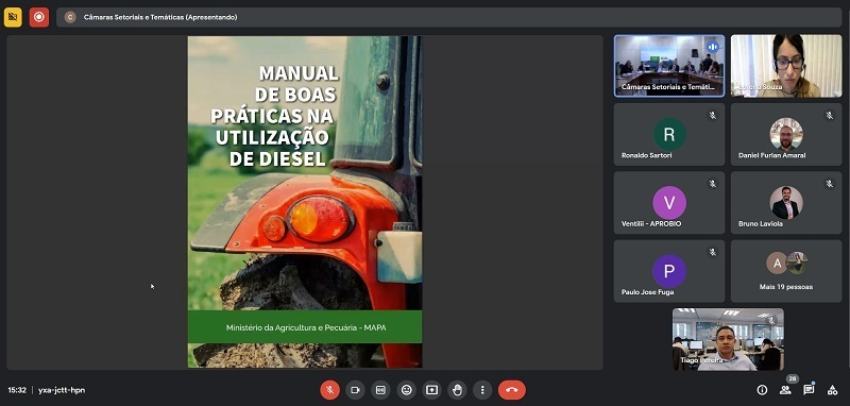Click the red recording indicator icon

click(x=39, y=17)
